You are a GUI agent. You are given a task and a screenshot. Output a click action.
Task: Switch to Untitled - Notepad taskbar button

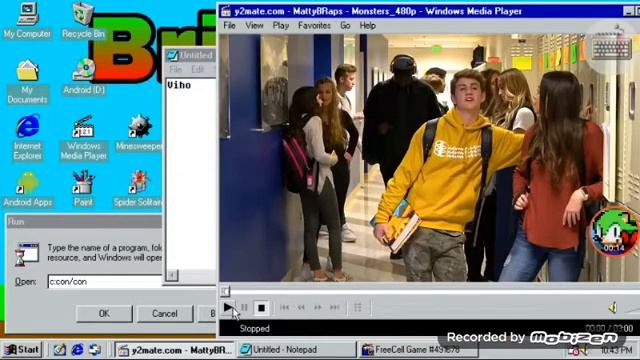click(297, 350)
